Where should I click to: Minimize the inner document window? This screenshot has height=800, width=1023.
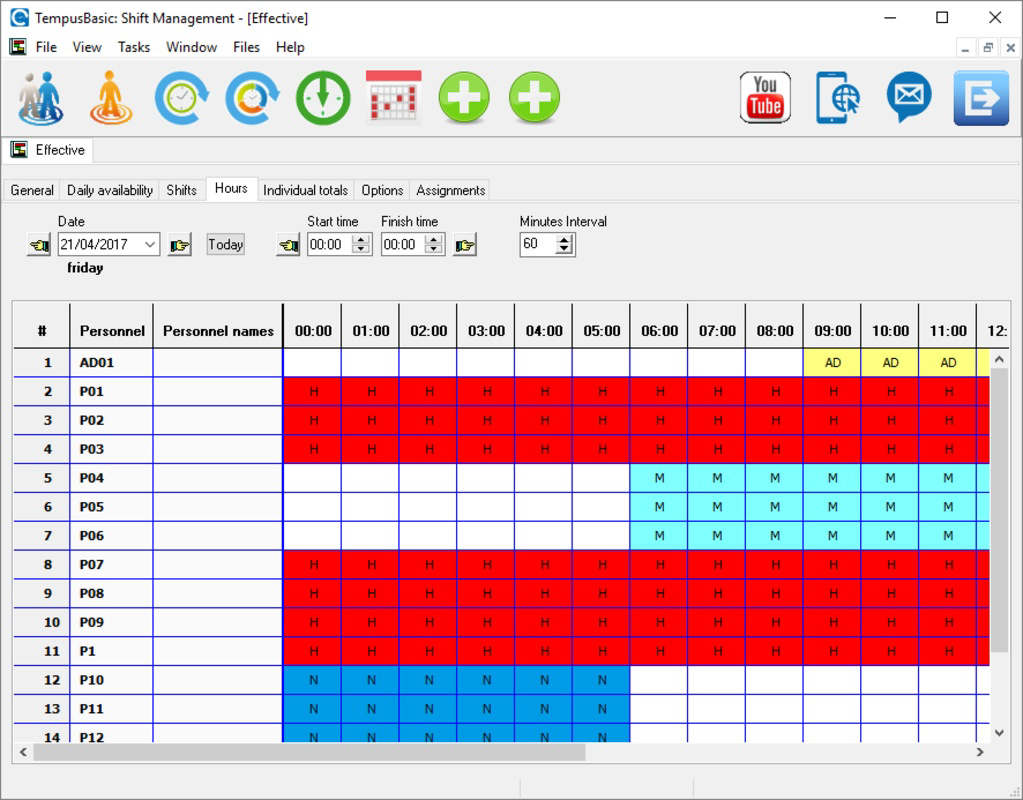(966, 48)
